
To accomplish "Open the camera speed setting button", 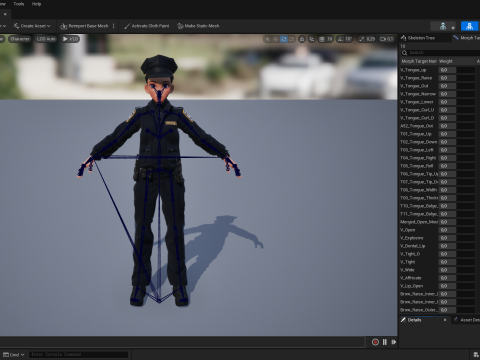I will (387, 39).
